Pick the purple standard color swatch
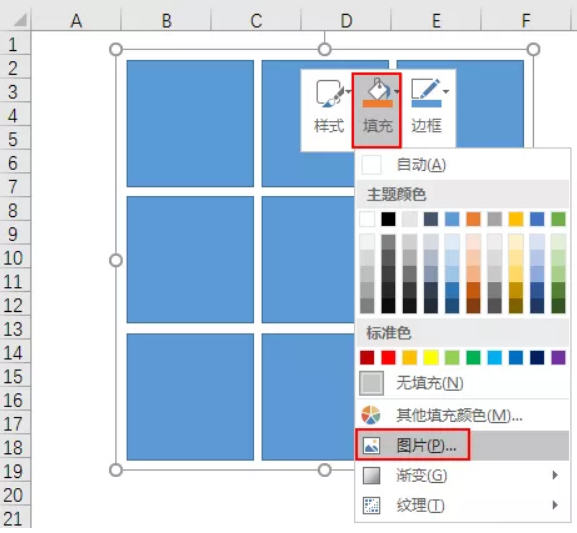The image size is (577, 533). (x=558, y=357)
